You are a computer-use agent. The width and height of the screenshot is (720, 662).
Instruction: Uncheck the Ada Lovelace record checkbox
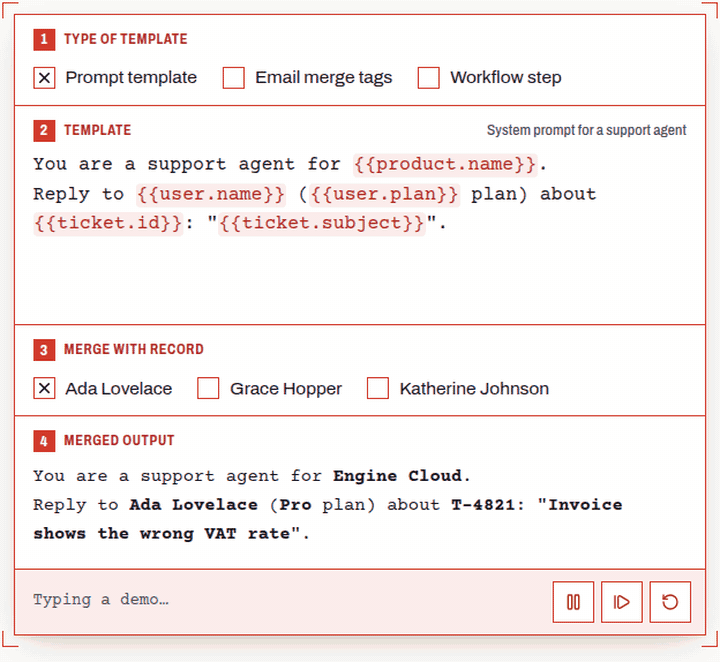[x=44, y=388]
